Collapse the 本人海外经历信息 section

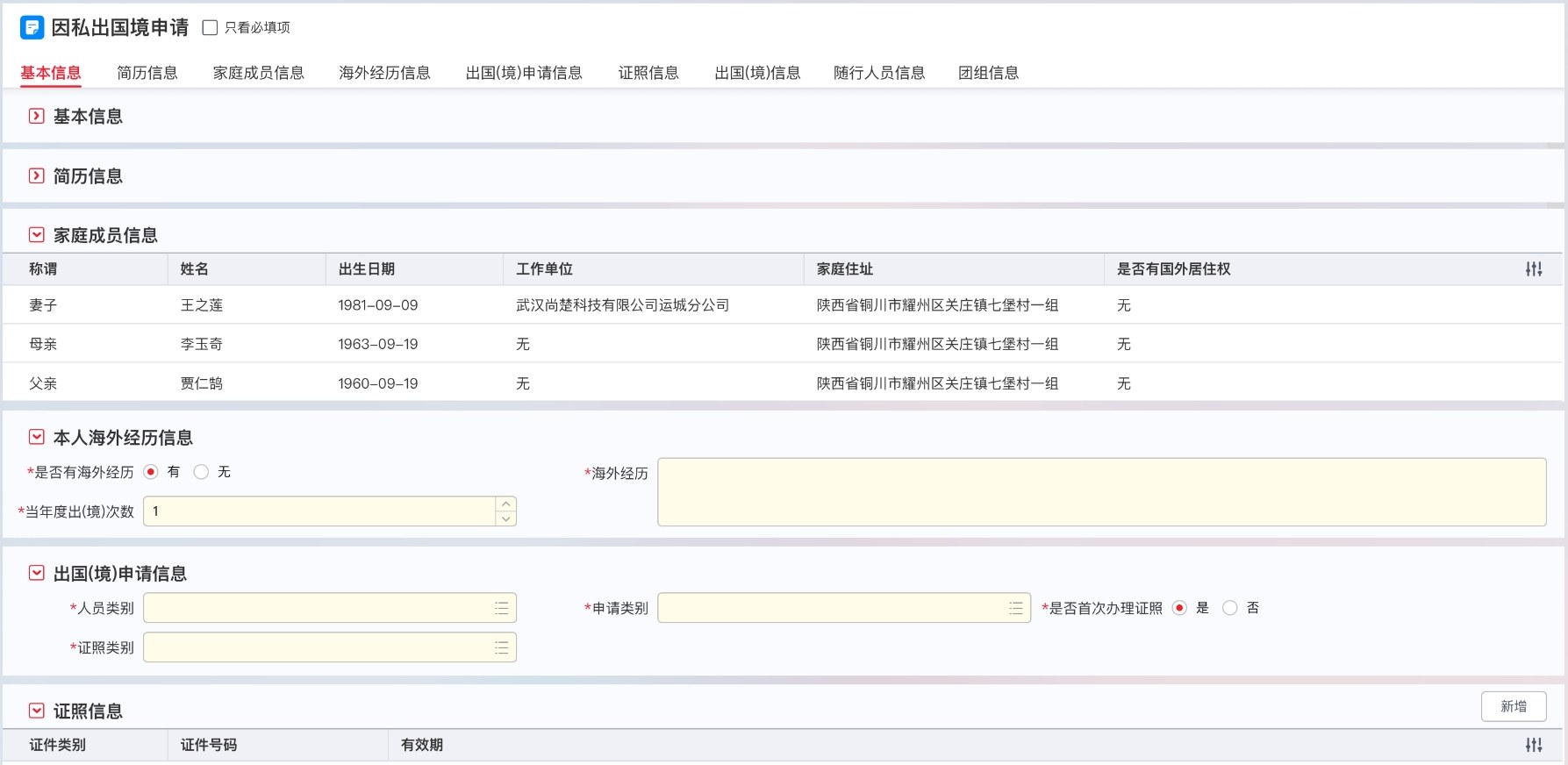[36, 437]
